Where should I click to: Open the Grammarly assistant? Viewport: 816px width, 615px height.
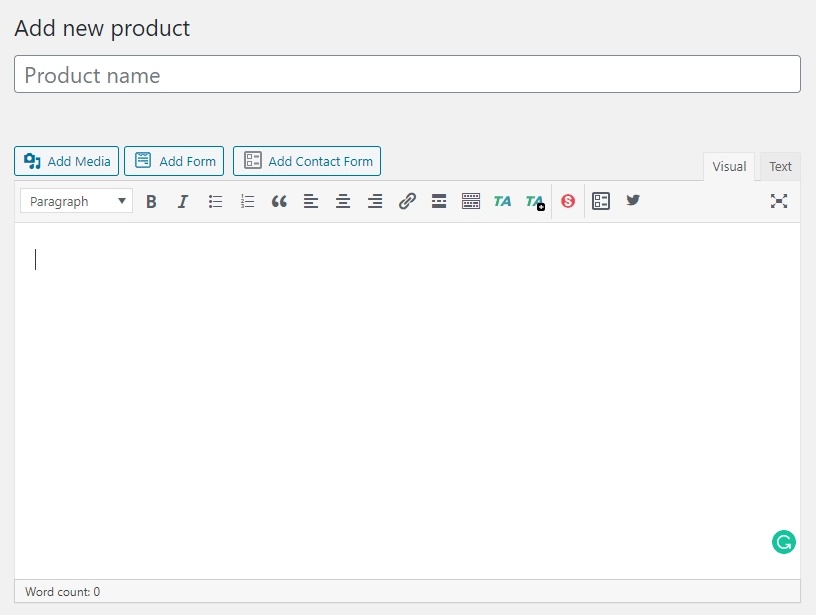(x=784, y=541)
